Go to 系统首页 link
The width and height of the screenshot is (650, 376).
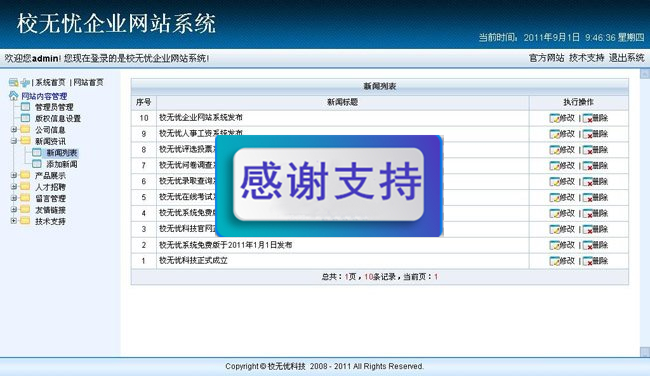[50, 82]
